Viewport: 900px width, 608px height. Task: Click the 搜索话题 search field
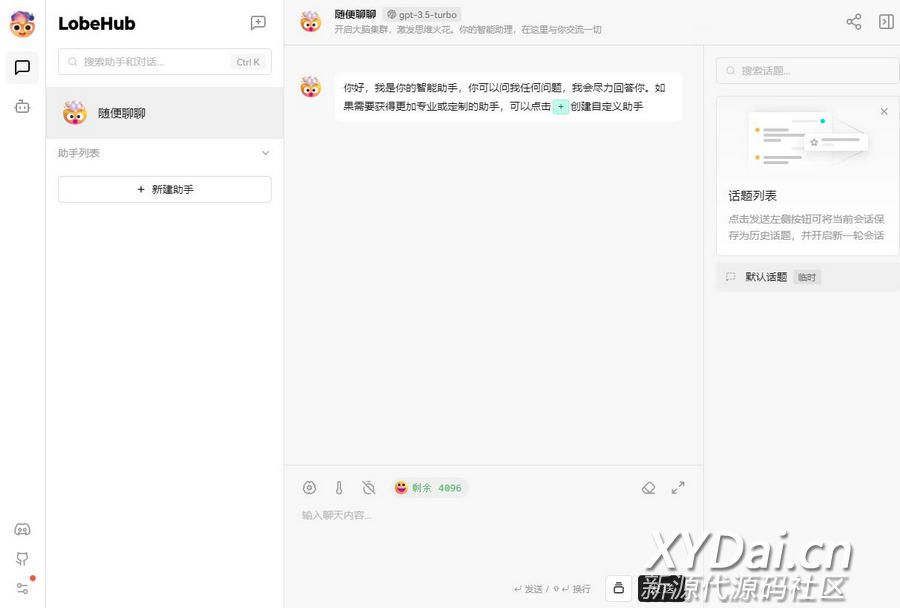click(x=807, y=71)
